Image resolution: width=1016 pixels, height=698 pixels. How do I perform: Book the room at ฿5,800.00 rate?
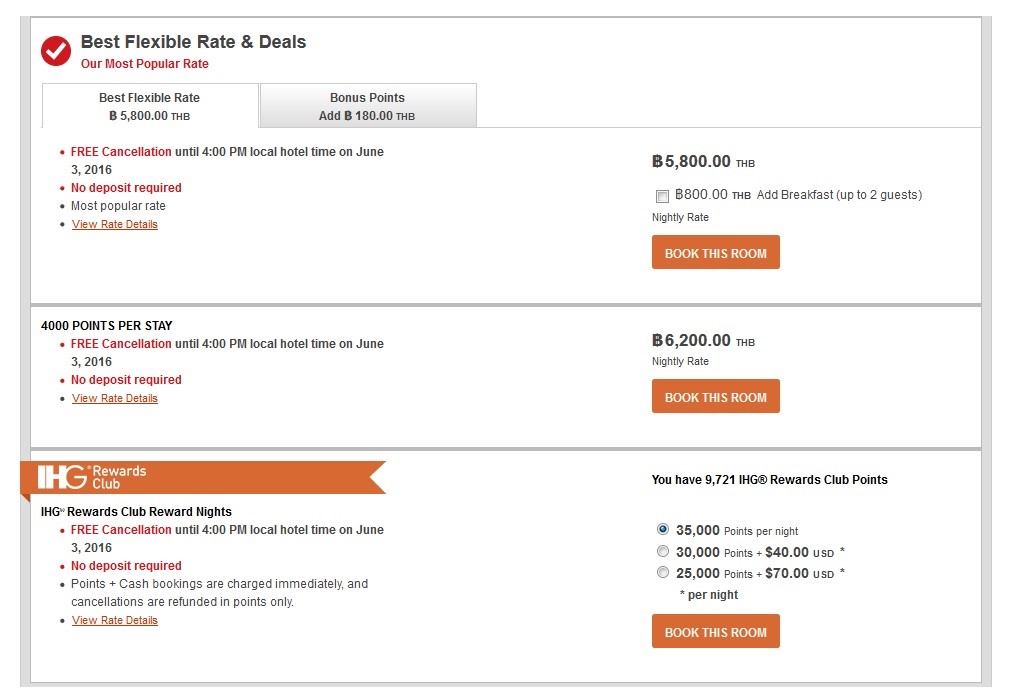[x=715, y=253]
